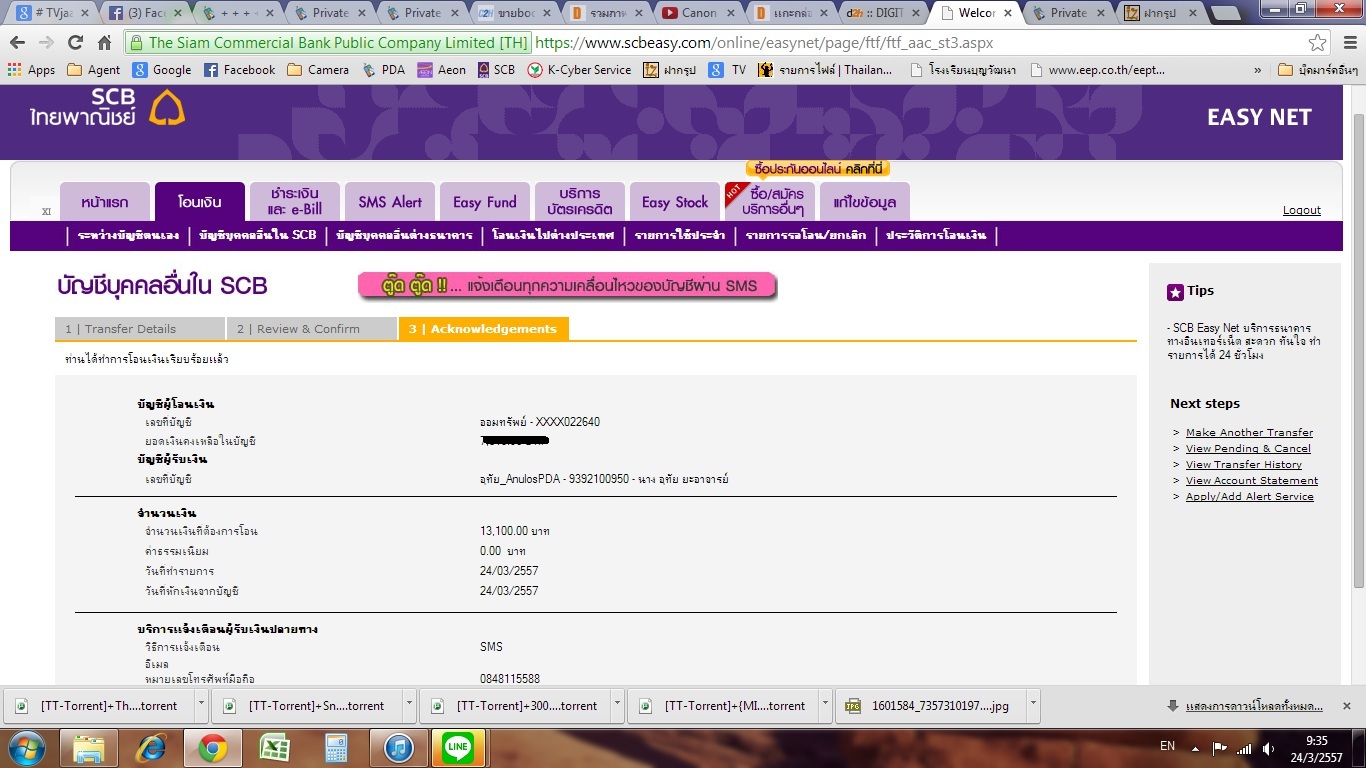Open the Facebook bookmark
Image resolution: width=1366 pixels, height=768 pixels.
pos(240,70)
